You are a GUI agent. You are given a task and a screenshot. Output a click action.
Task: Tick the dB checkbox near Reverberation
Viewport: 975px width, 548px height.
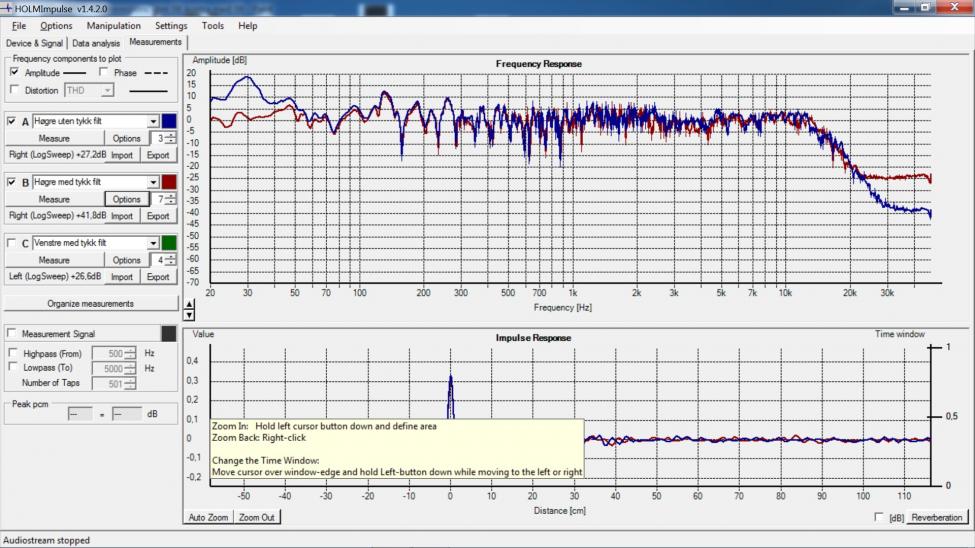pos(879,517)
